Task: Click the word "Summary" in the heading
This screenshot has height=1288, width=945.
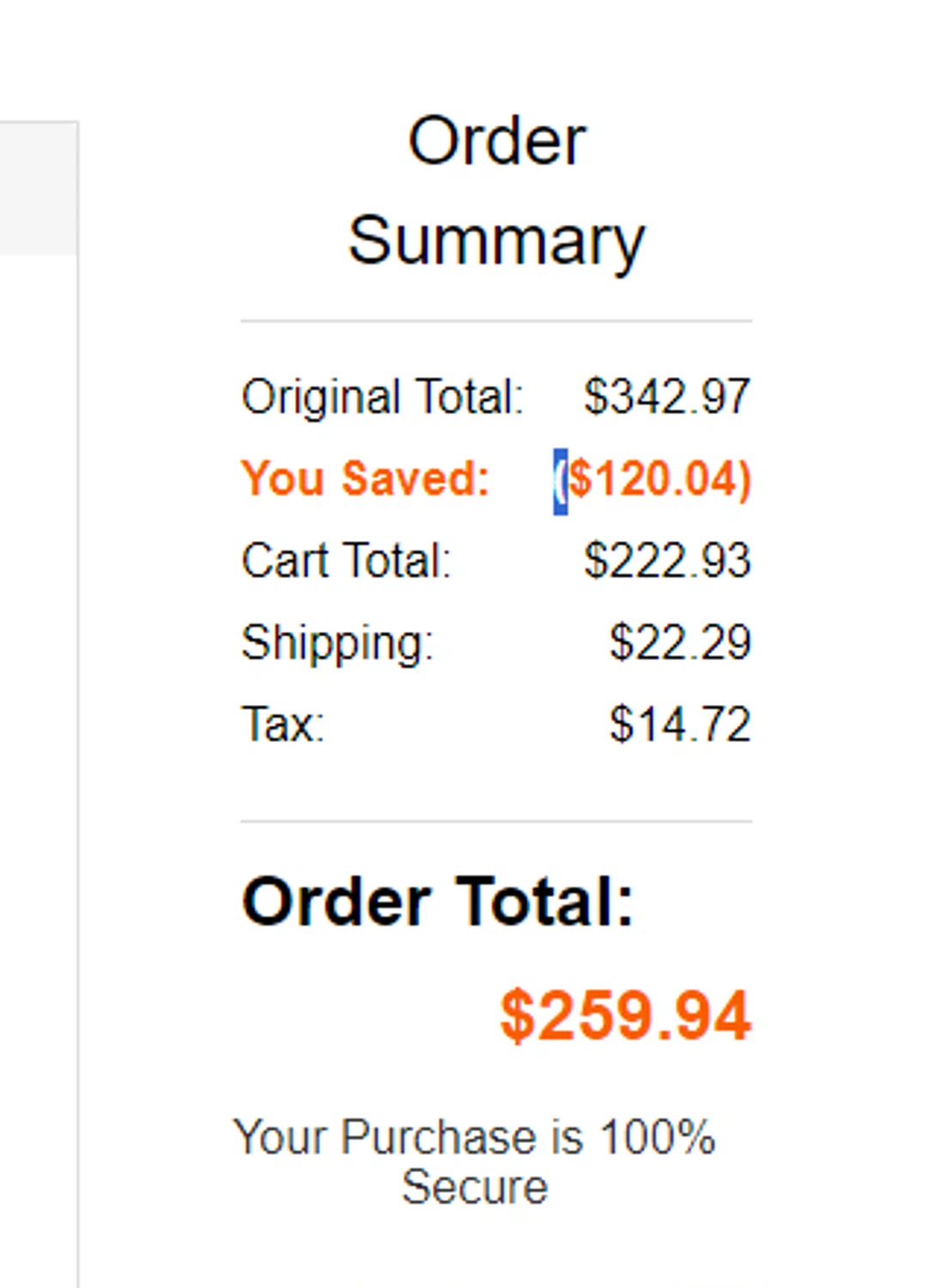Action: [x=496, y=241]
